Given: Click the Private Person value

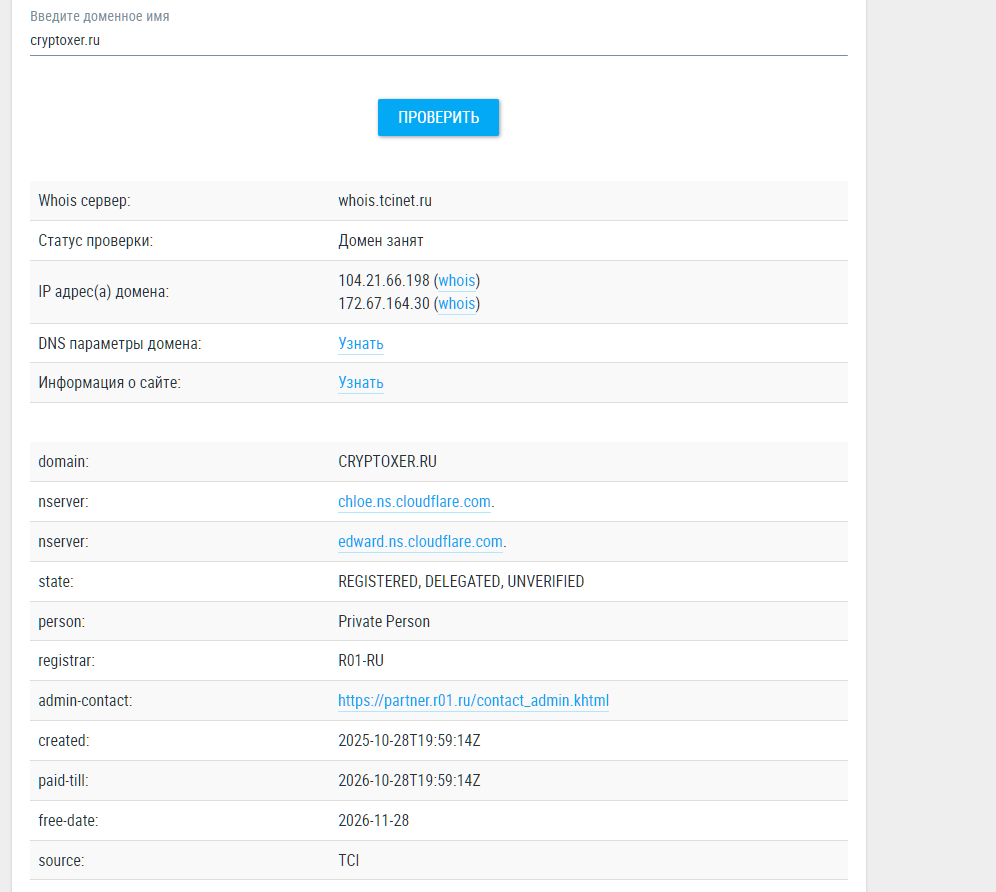Looking at the screenshot, I should pyautogui.click(x=384, y=621).
